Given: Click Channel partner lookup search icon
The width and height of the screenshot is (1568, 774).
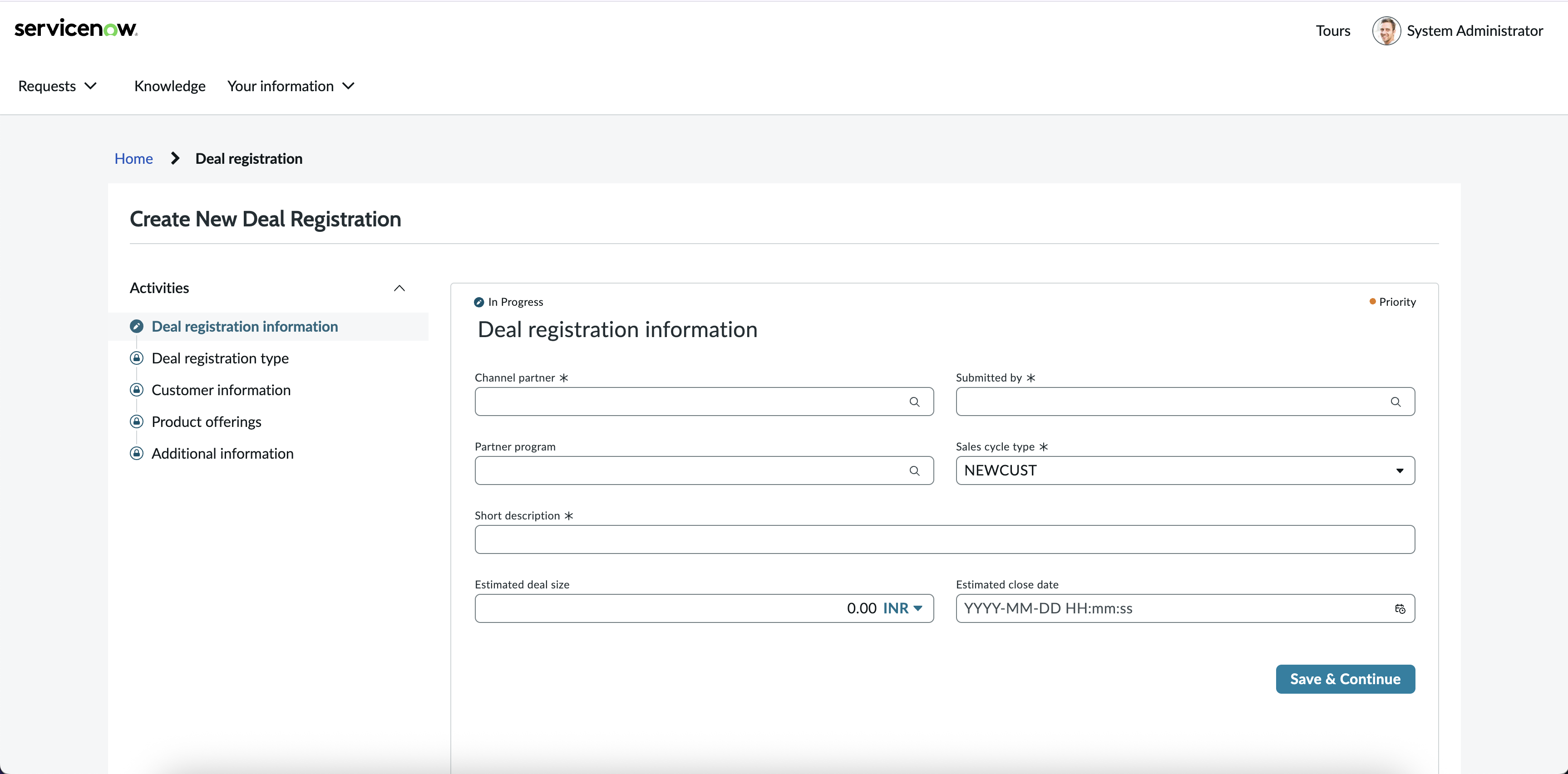Looking at the screenshot, I should (914, 402).
